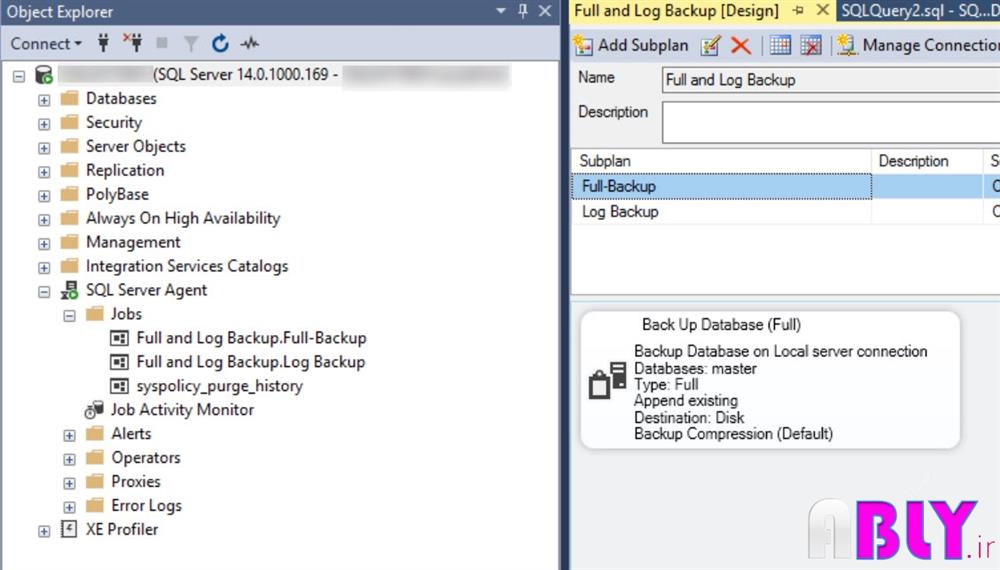Select the PolyBase tree item

(x=117, y=194)
